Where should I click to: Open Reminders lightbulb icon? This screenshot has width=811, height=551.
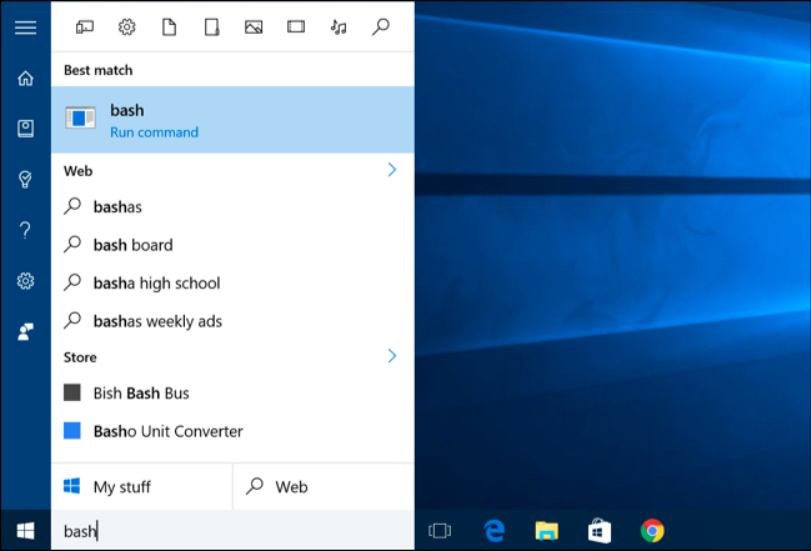[x=25, y=179]
